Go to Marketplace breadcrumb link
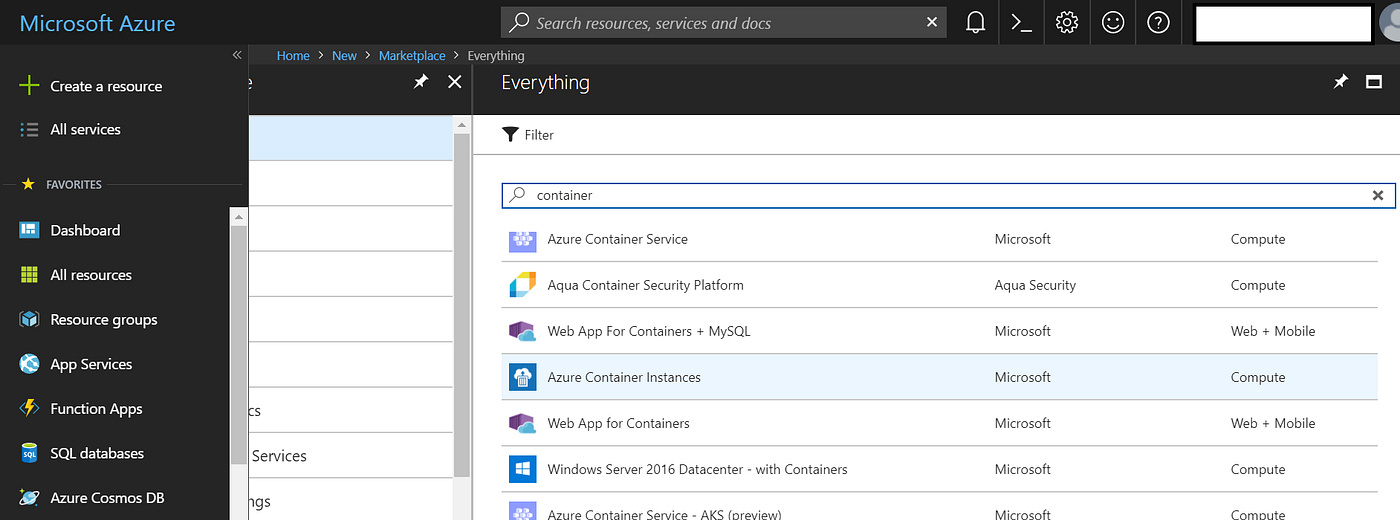Viewport: 1400px width, 520px height. click(x=412, y=56)
